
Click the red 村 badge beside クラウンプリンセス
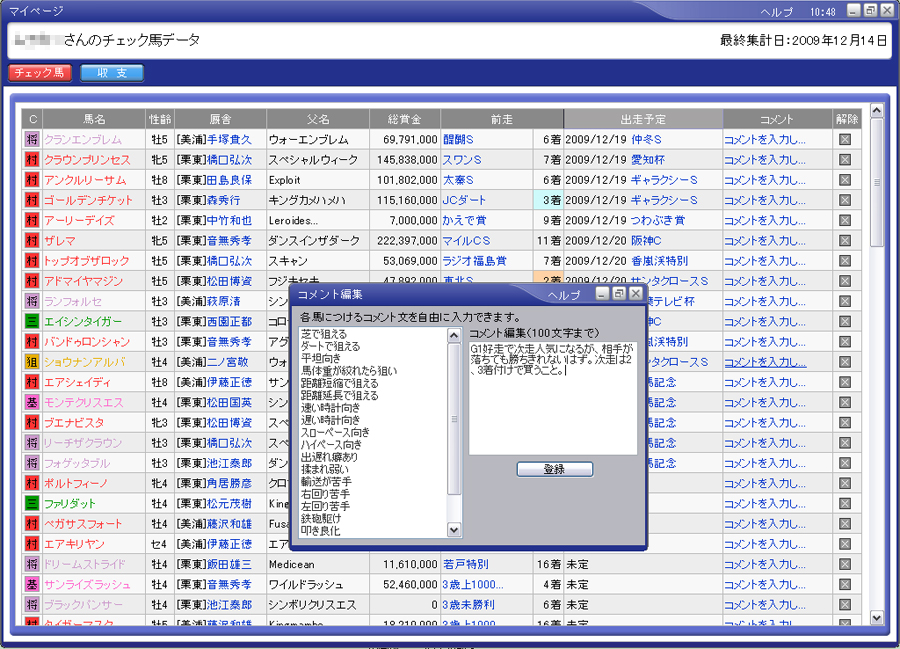tap(32, 160)
